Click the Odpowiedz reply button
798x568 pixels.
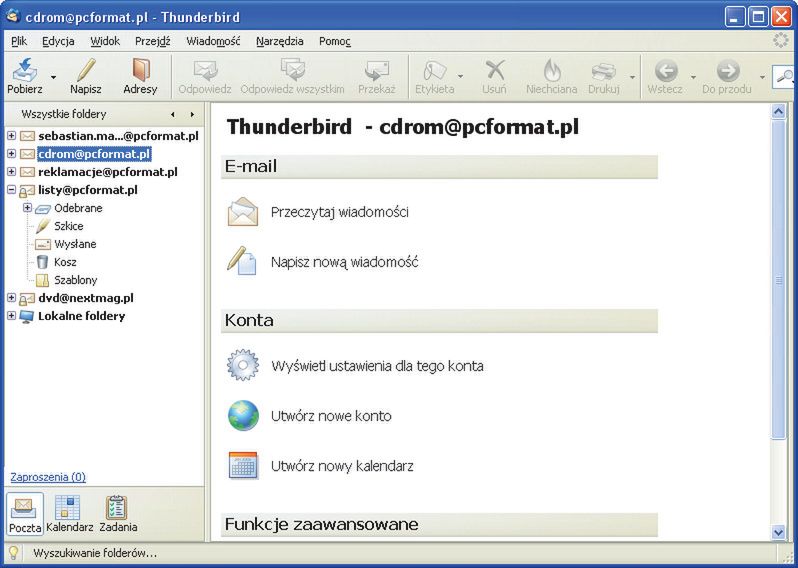point(205,76)
